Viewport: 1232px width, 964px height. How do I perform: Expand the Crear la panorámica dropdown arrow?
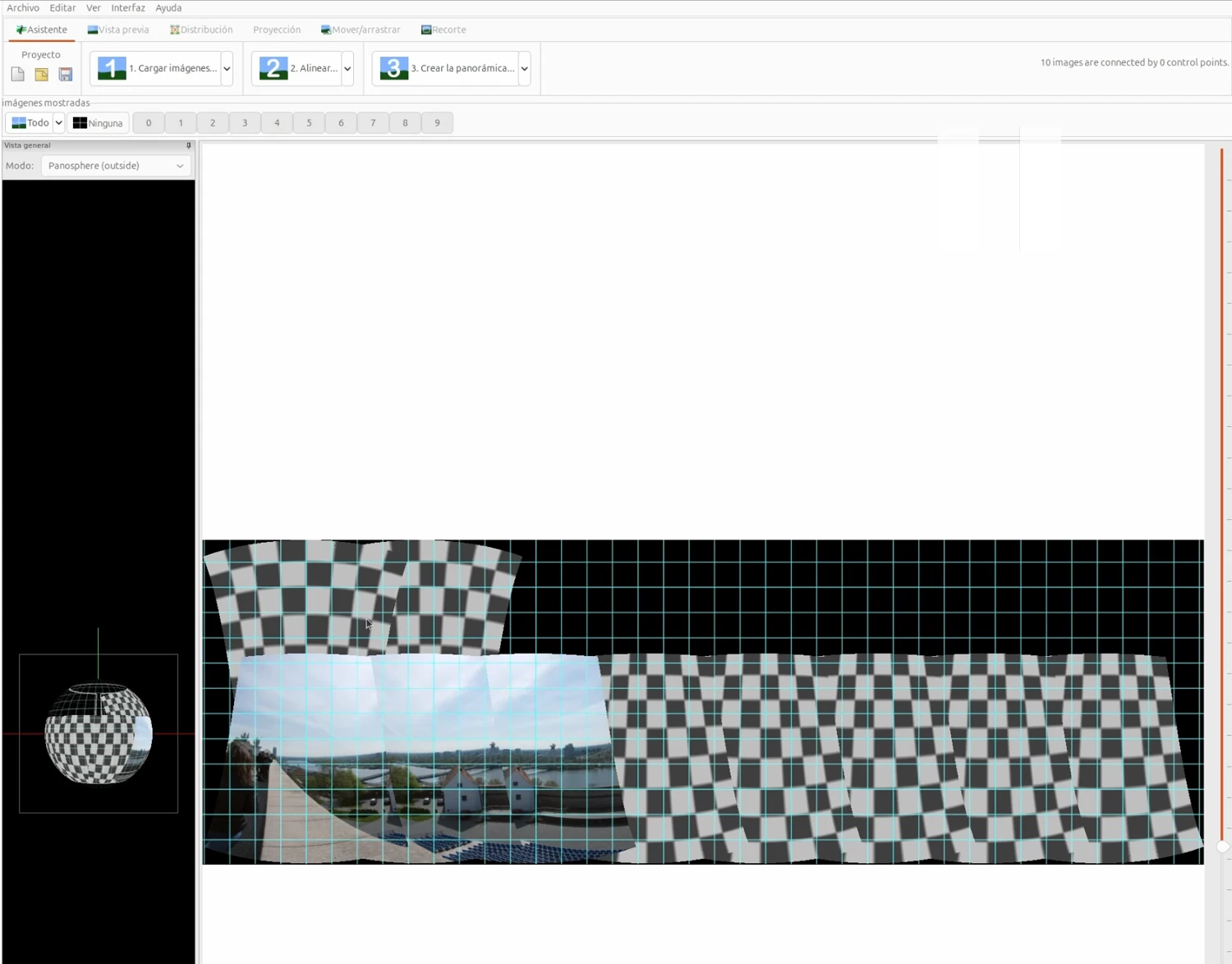point(524,68)
